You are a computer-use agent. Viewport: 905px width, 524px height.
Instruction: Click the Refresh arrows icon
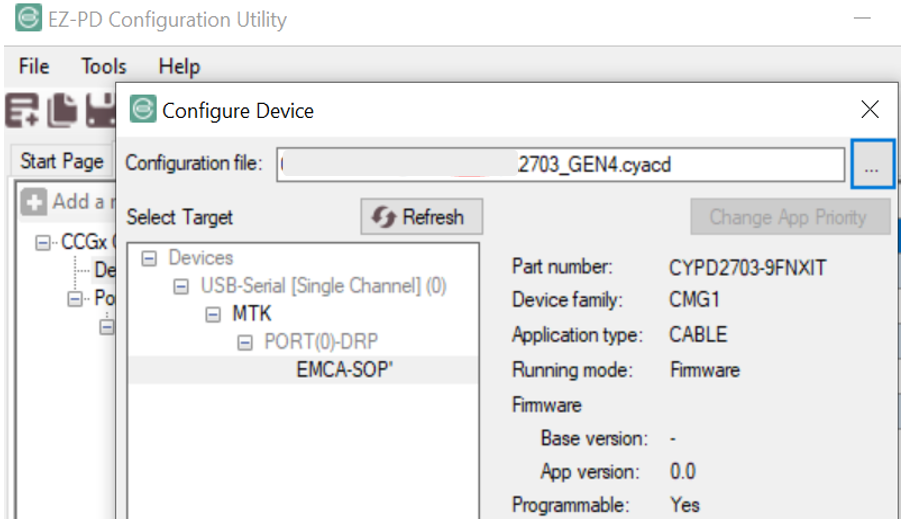383,218
